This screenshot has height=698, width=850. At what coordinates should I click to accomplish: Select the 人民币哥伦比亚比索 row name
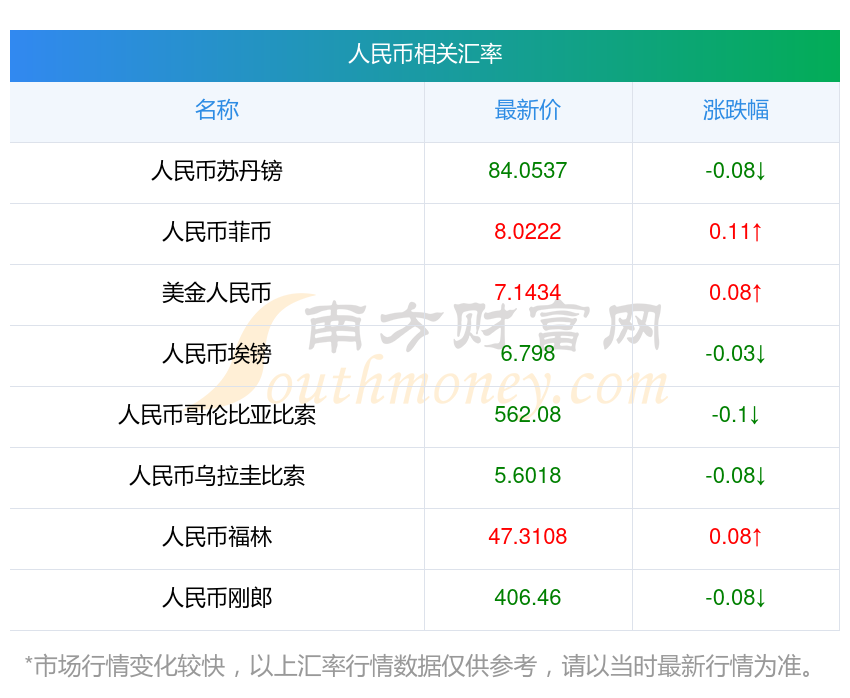pos(217,415)
